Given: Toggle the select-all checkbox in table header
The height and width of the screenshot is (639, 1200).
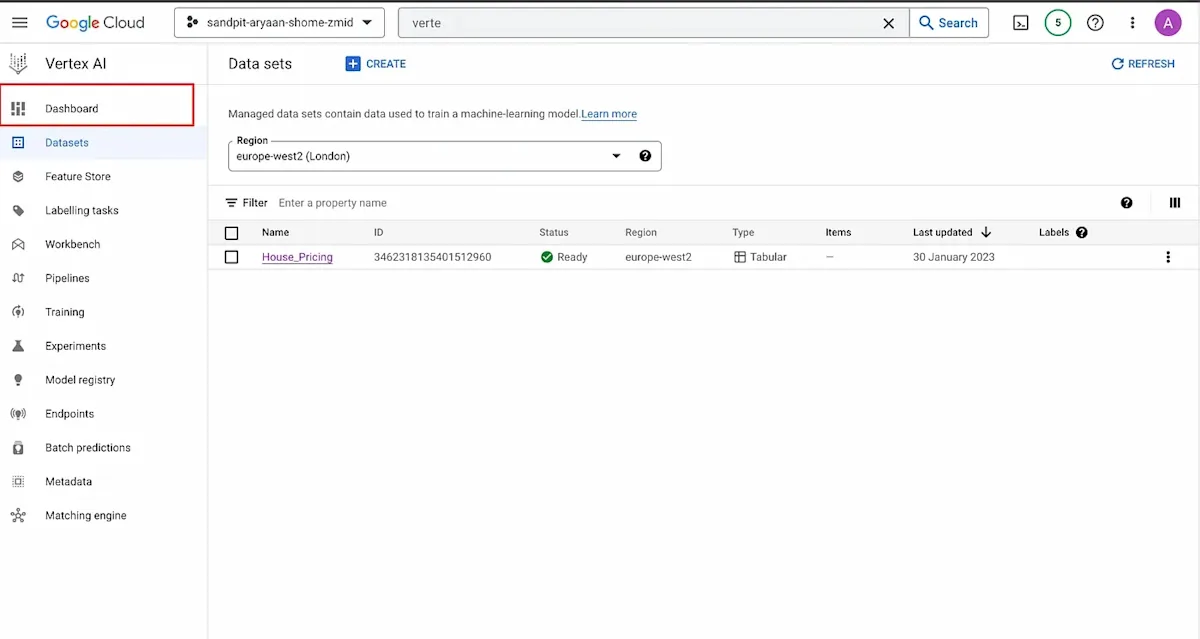Looking at the screenshot, I should point(232,233).
